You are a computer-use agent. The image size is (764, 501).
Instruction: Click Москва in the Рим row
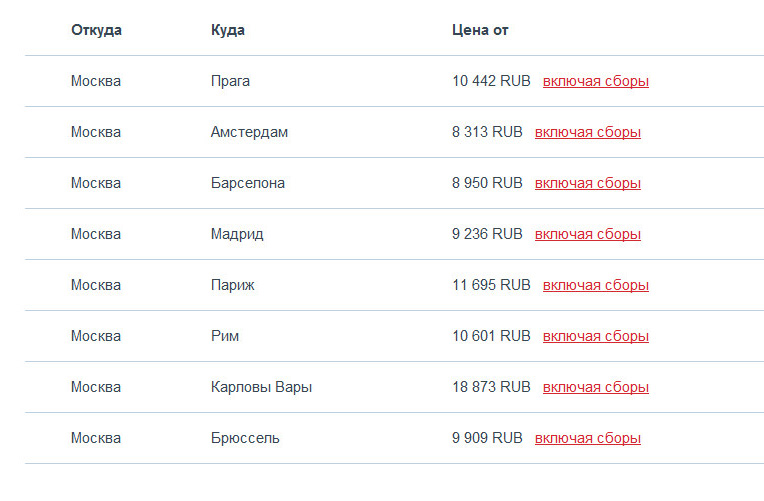96,336
